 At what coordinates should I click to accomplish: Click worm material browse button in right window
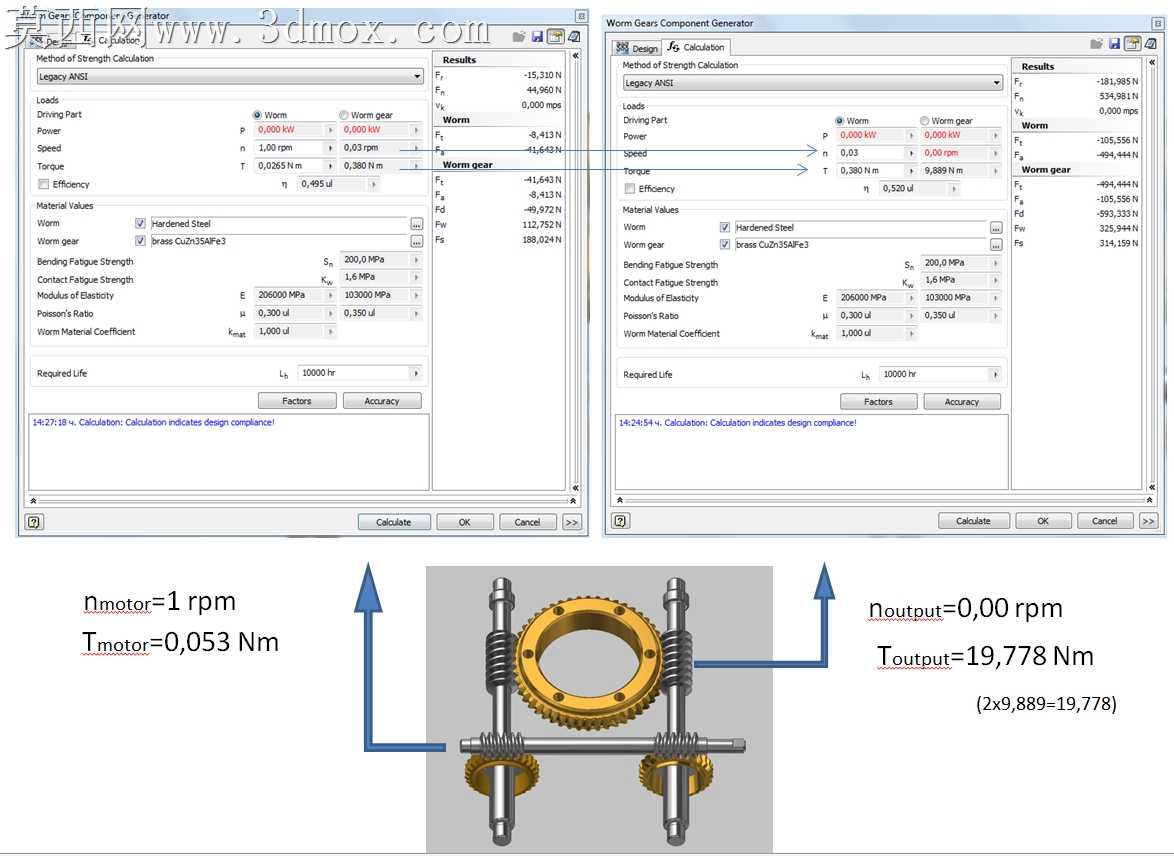(x=996, y=228)
